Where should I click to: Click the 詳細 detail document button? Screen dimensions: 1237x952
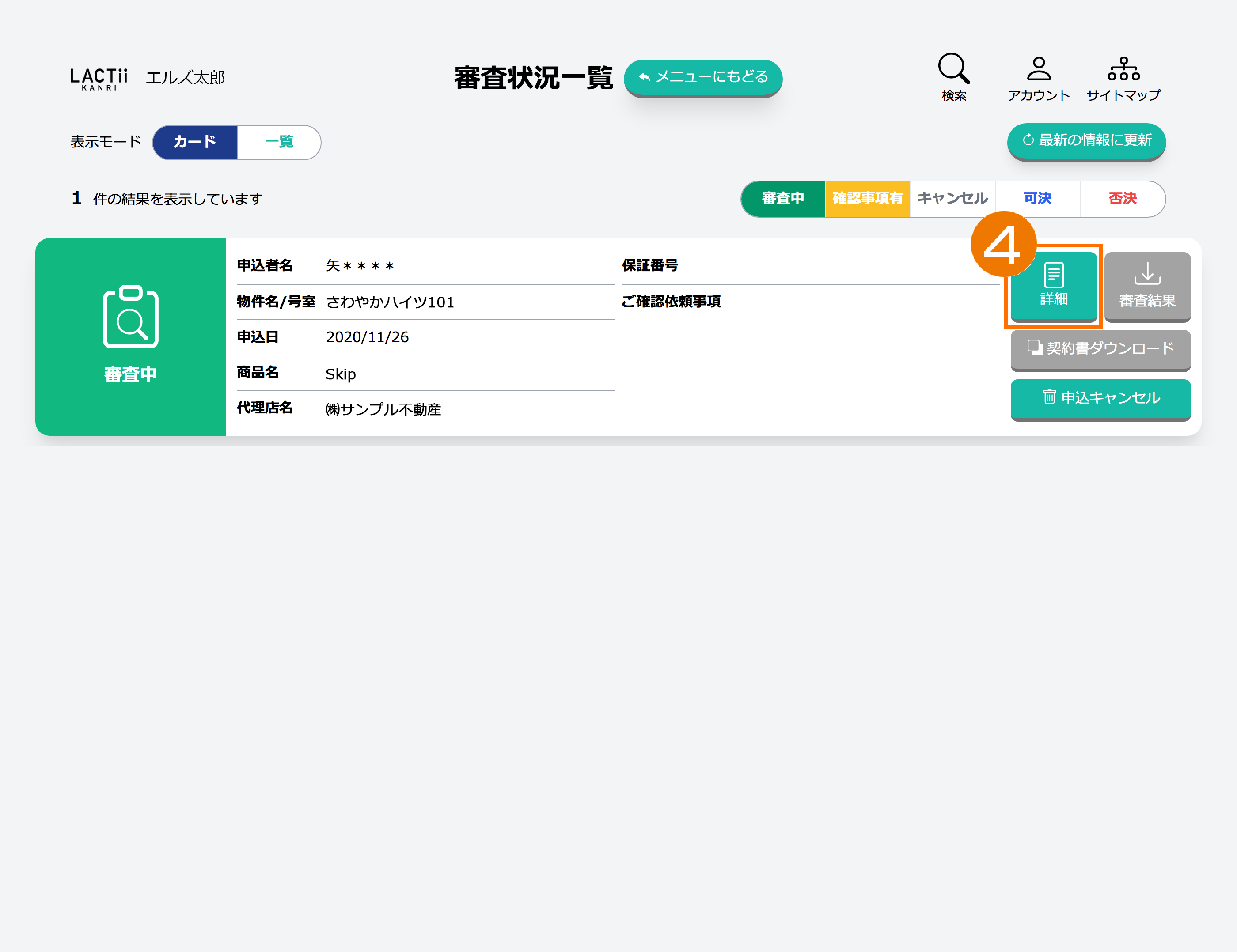pyautogui.click(x=1054, y=286)
